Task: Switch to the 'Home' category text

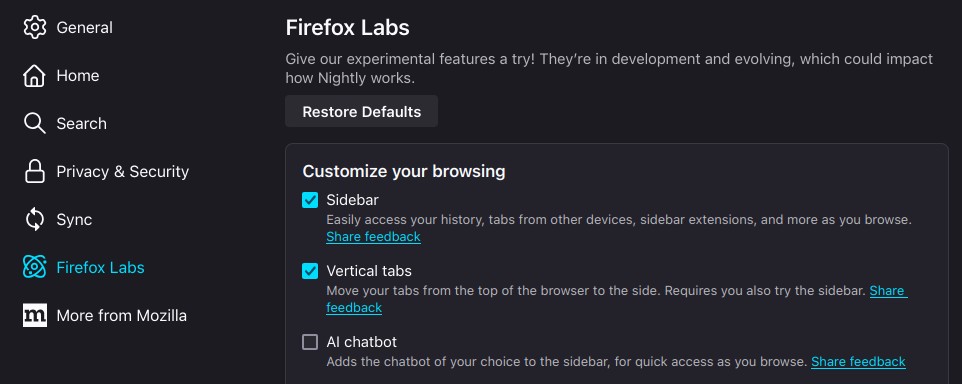Action: 78,75
